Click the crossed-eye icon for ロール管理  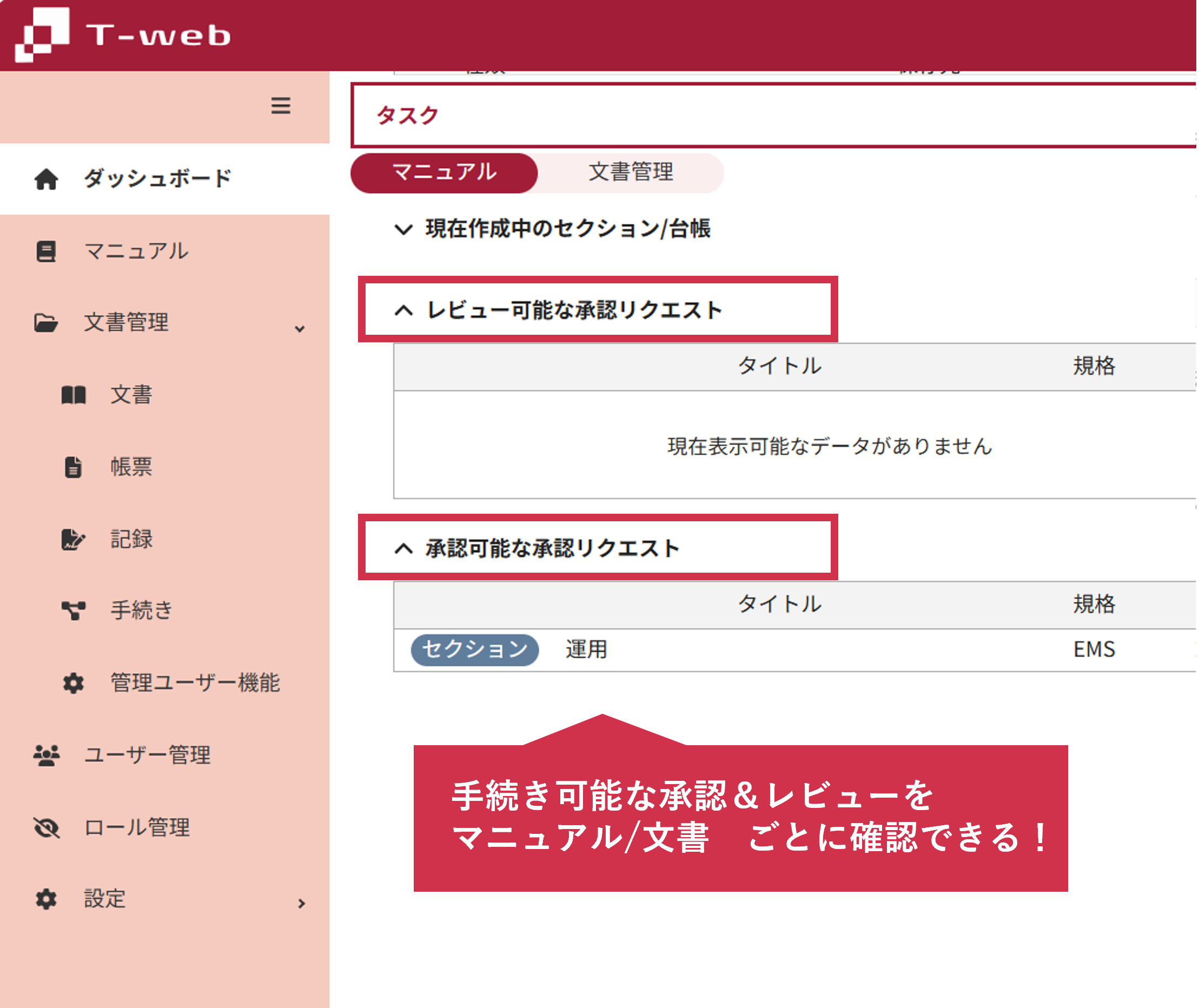point(47,827)
